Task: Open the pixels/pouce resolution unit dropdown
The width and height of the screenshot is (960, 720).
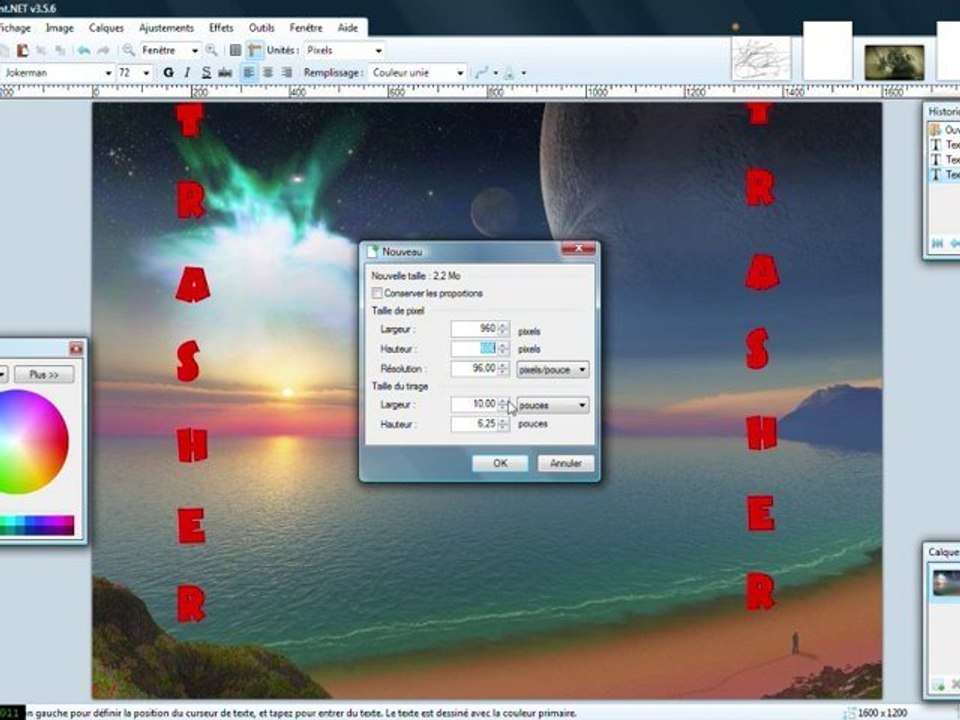Action: pyautogui.click(x=553, y=370)
